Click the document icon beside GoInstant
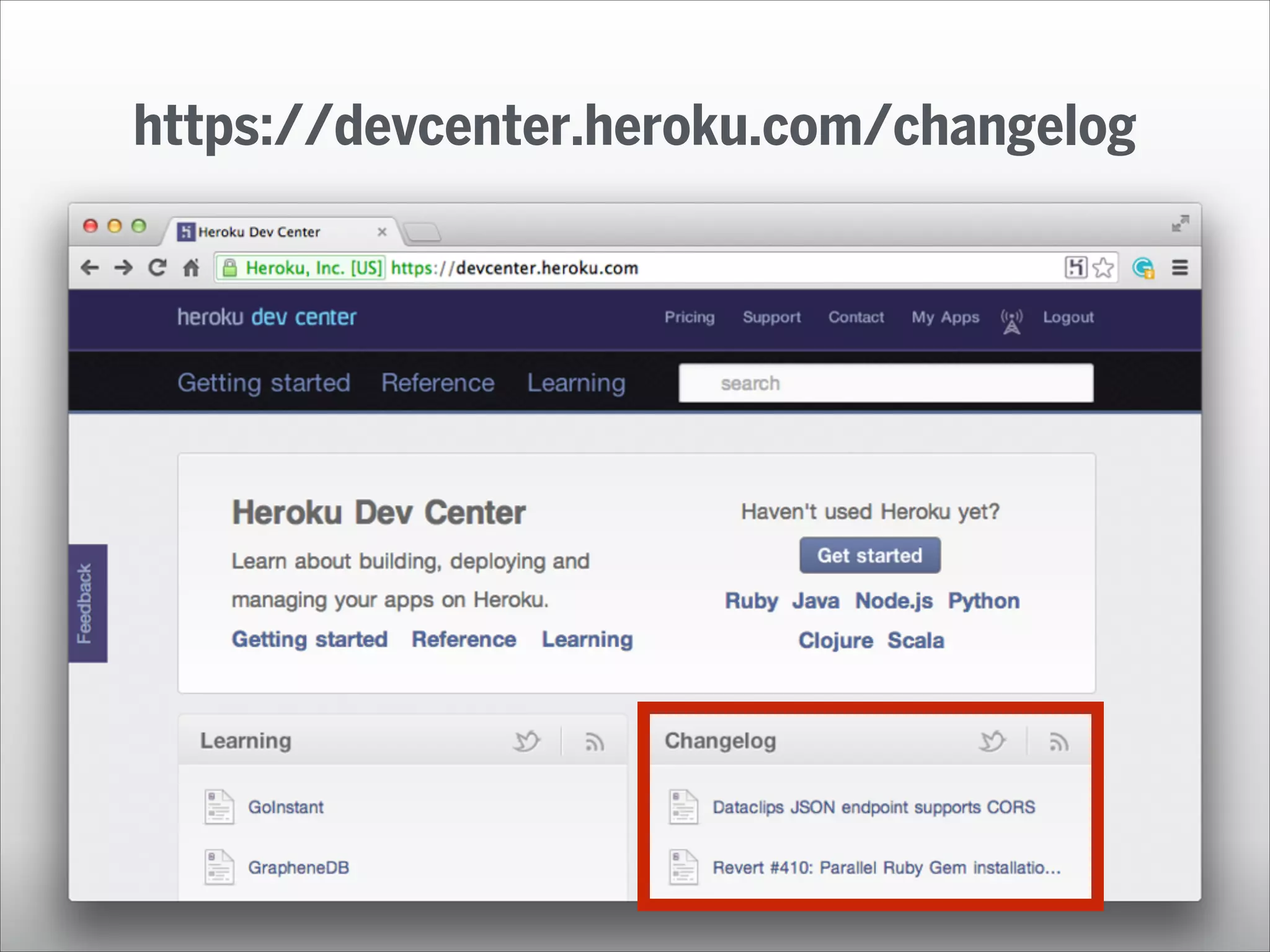This screenshot has height=952, width=1270. [219, 807]
